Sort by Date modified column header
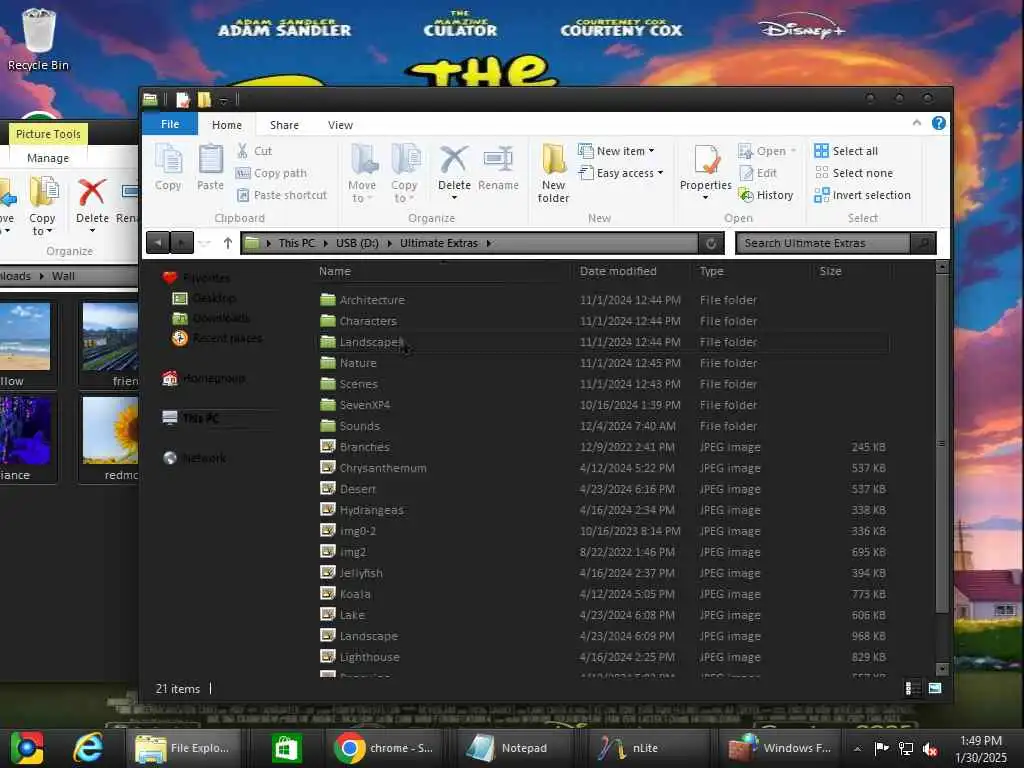The width and height of the screenshot is (1024, 768). tap(618, 271)
